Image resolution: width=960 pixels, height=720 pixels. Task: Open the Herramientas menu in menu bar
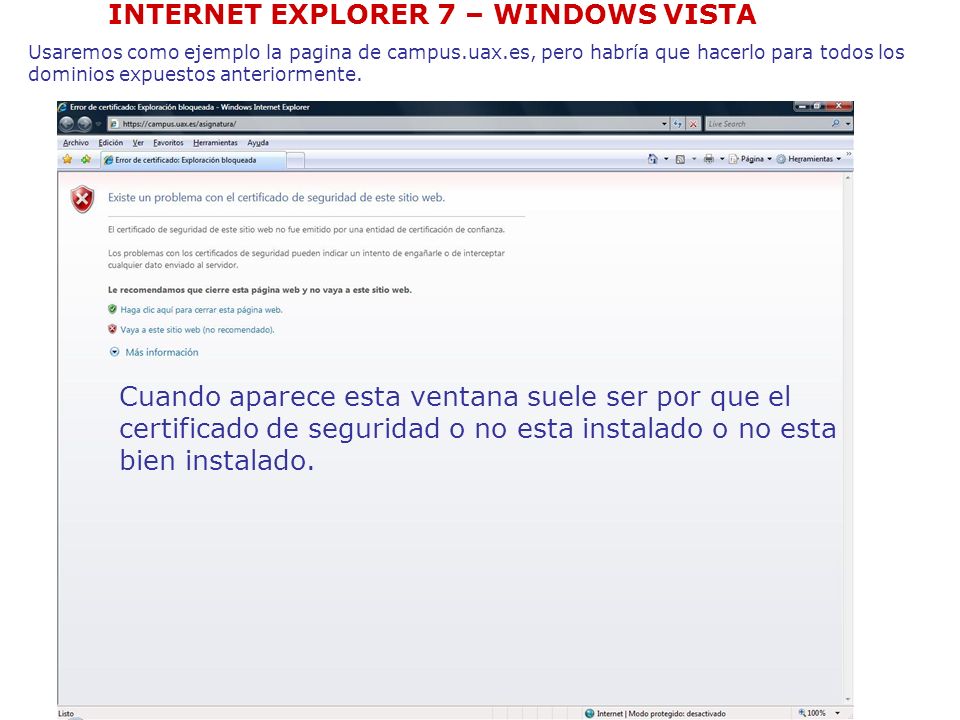(x=215, y=143)
